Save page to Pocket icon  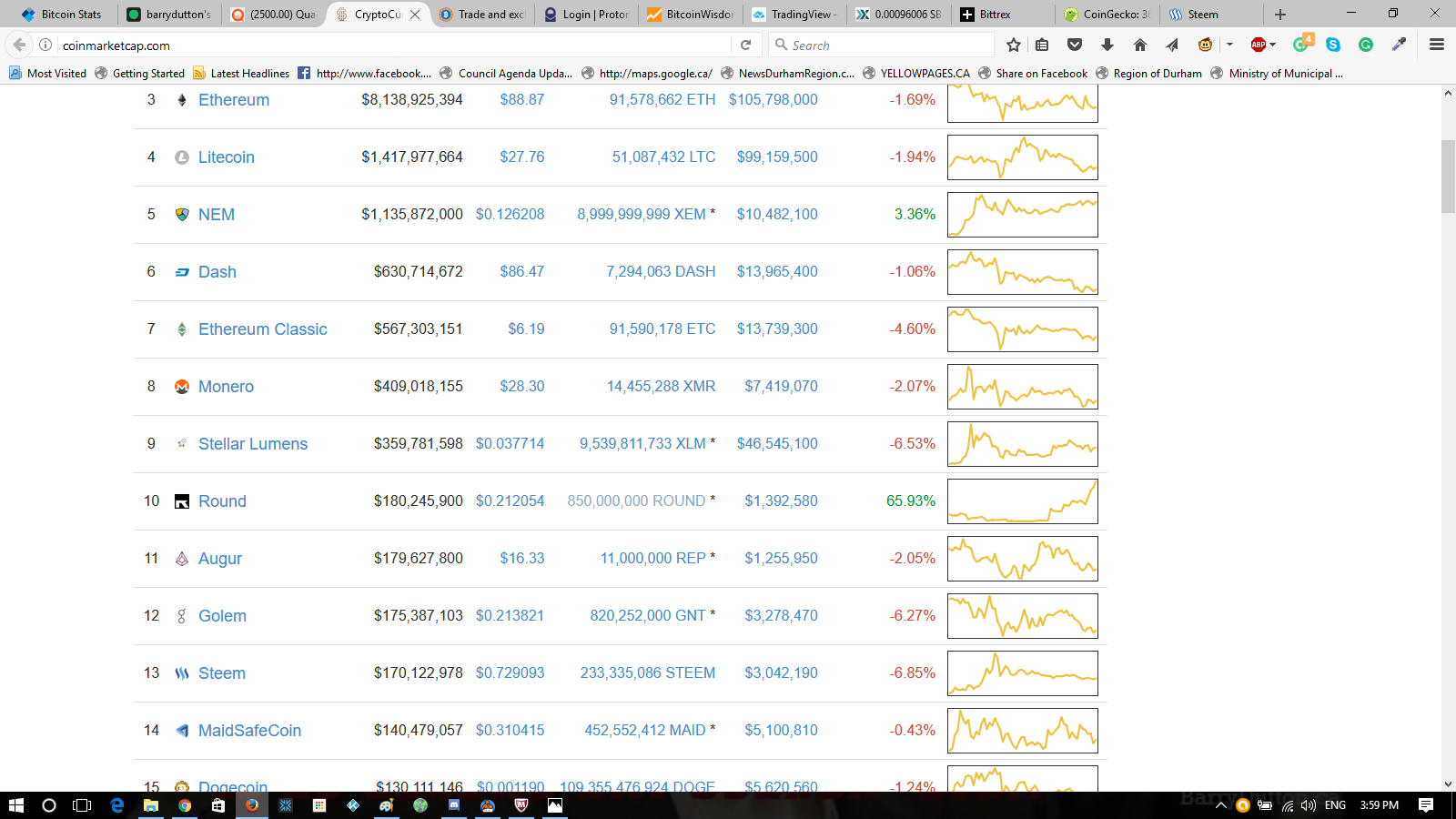pos(1075,45)
